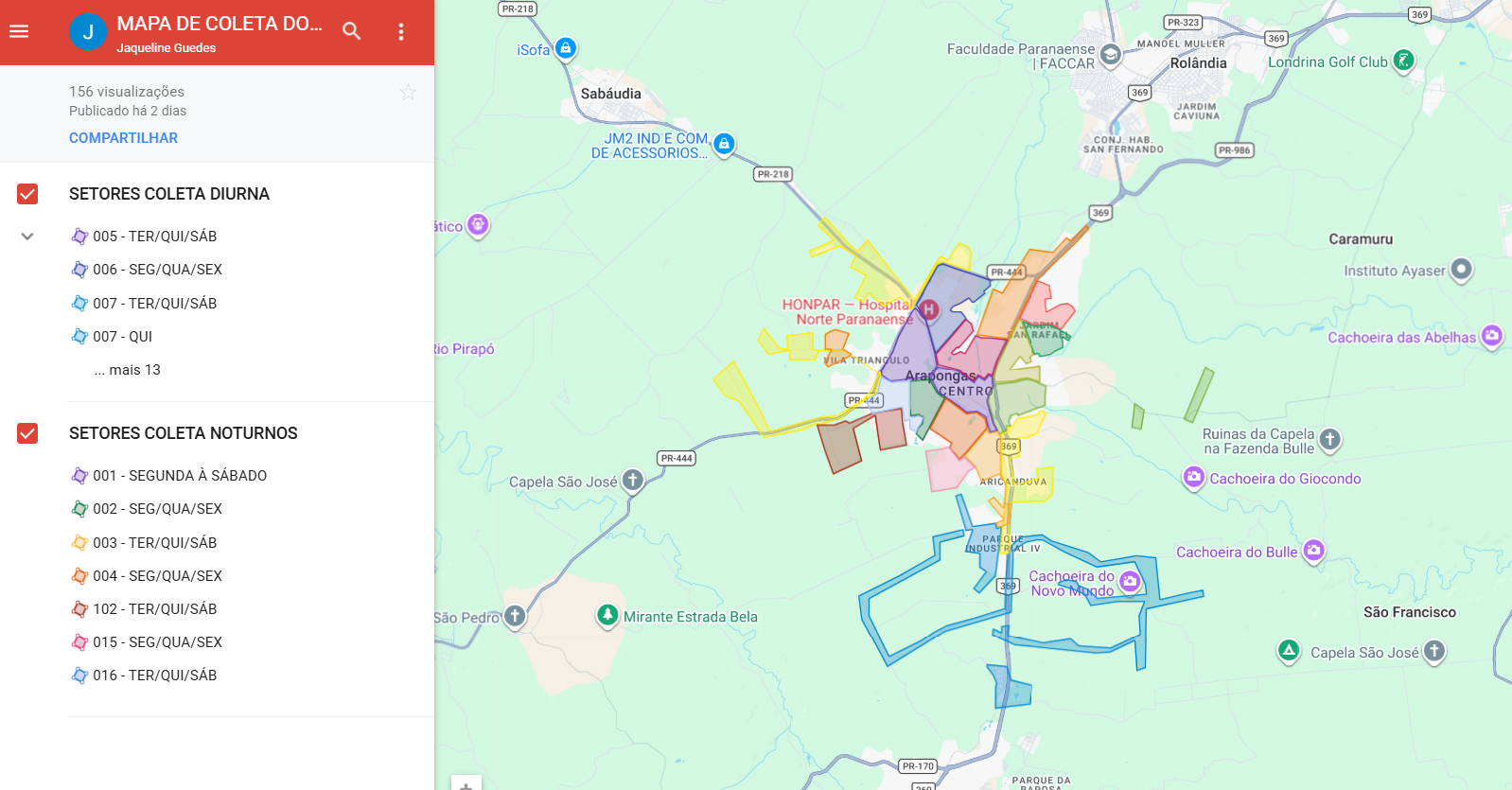Viewport: 1512px width, 790px height.
Task: Select the Londrina Golf Club map pin
Action: (x=1404, y=61)
